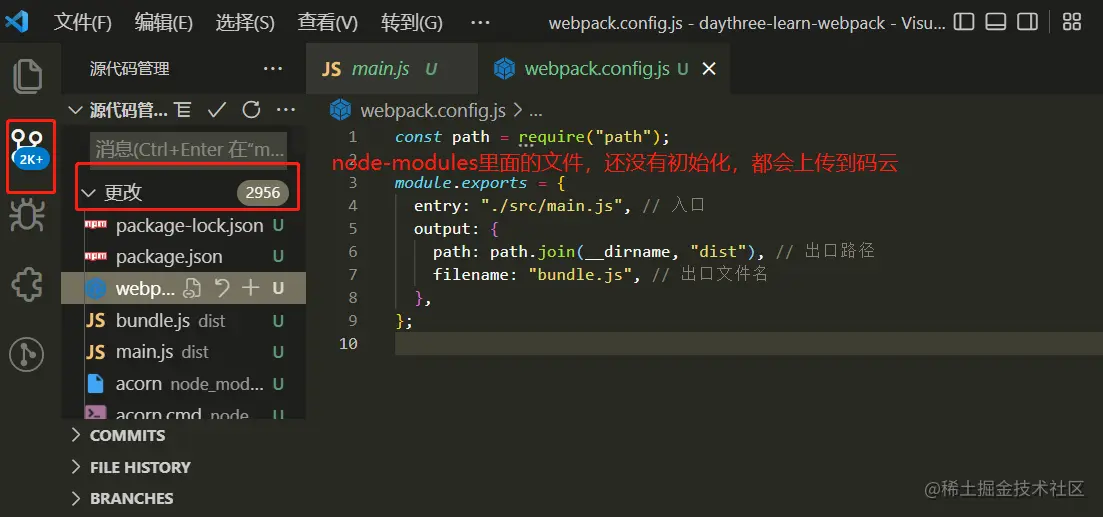Image resolution: width=1103 pixels, height=517 pixels.
Task: Click the 2956 changes count badge
Action: (x=262, y=193)
